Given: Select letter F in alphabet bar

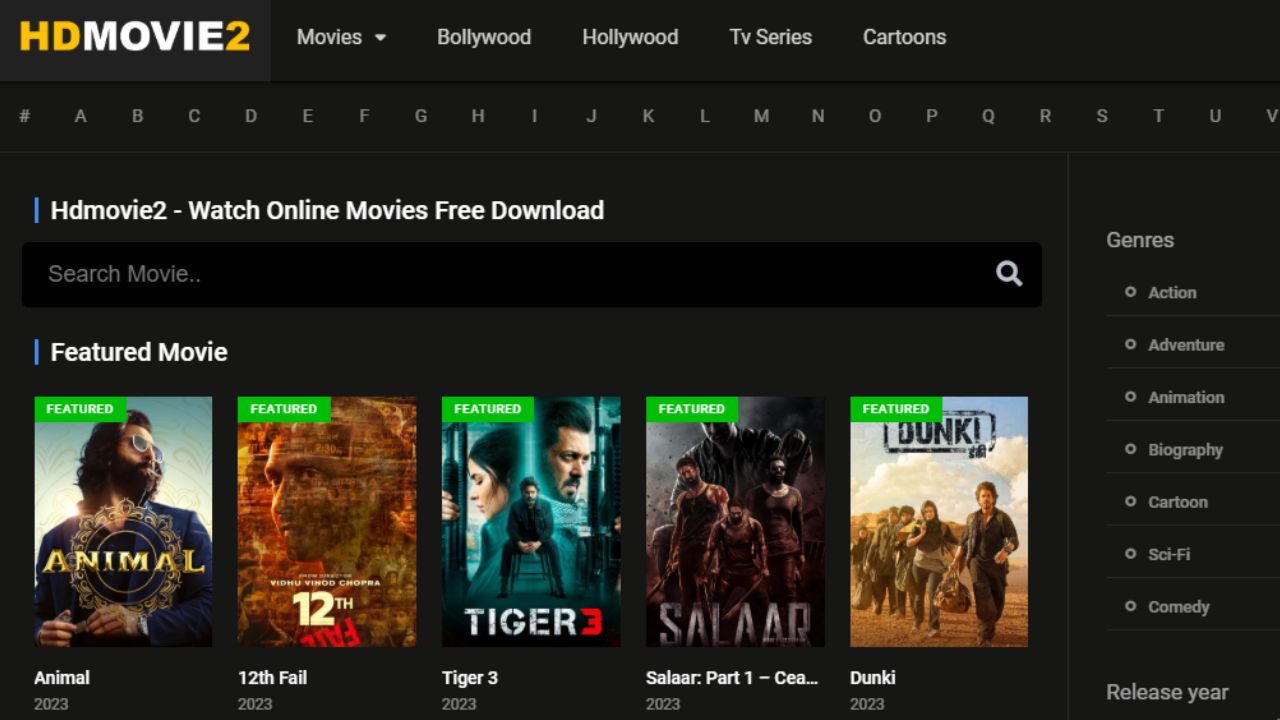Looking at the screenshot, I should (364, 116).
